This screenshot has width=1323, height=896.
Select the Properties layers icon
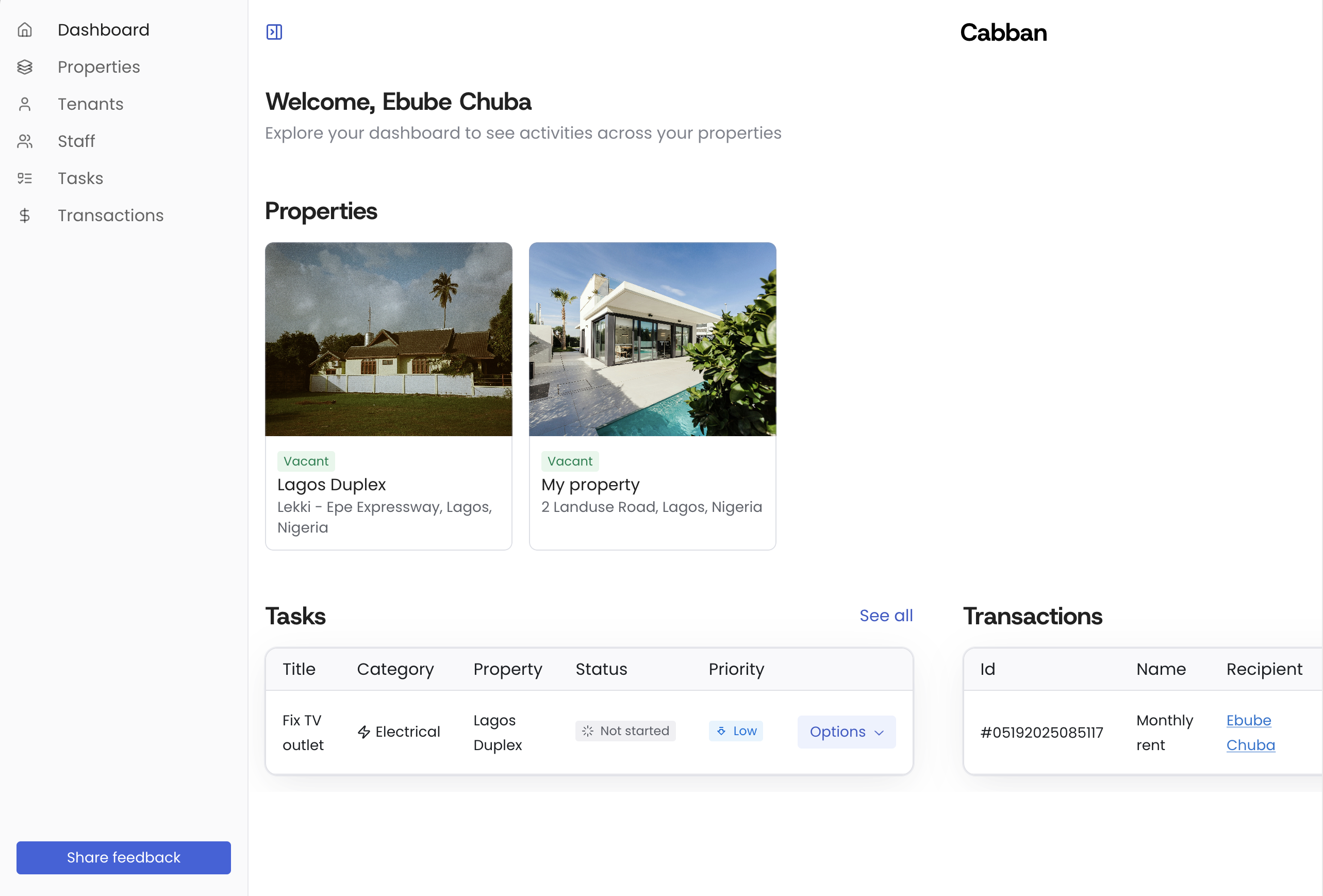pos(25,67)
